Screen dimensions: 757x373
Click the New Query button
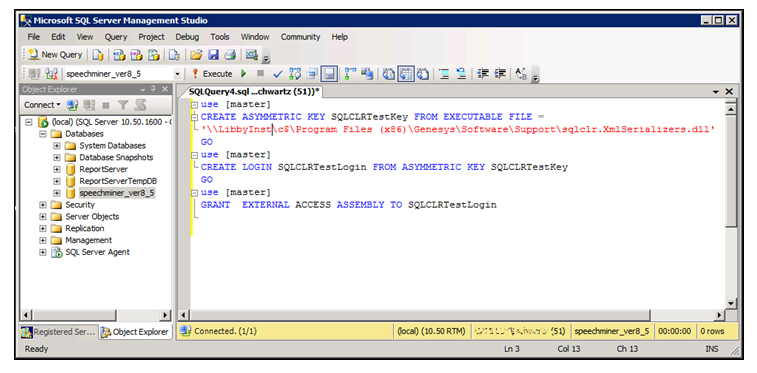tap(56, 55)
